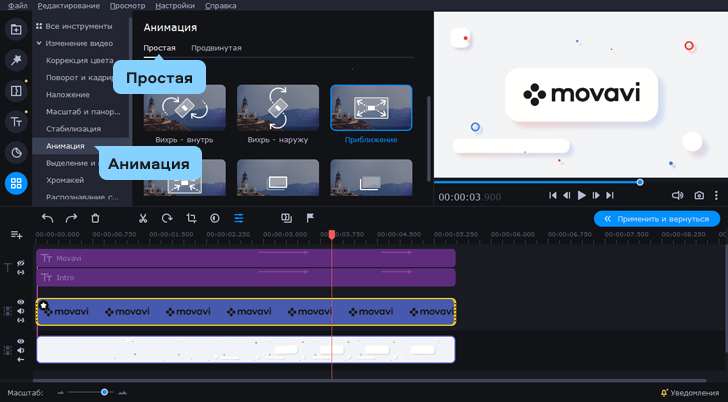This screenshot has width=728, height=402.
Task: Open the Настройки menu
Action: point(175,6)
